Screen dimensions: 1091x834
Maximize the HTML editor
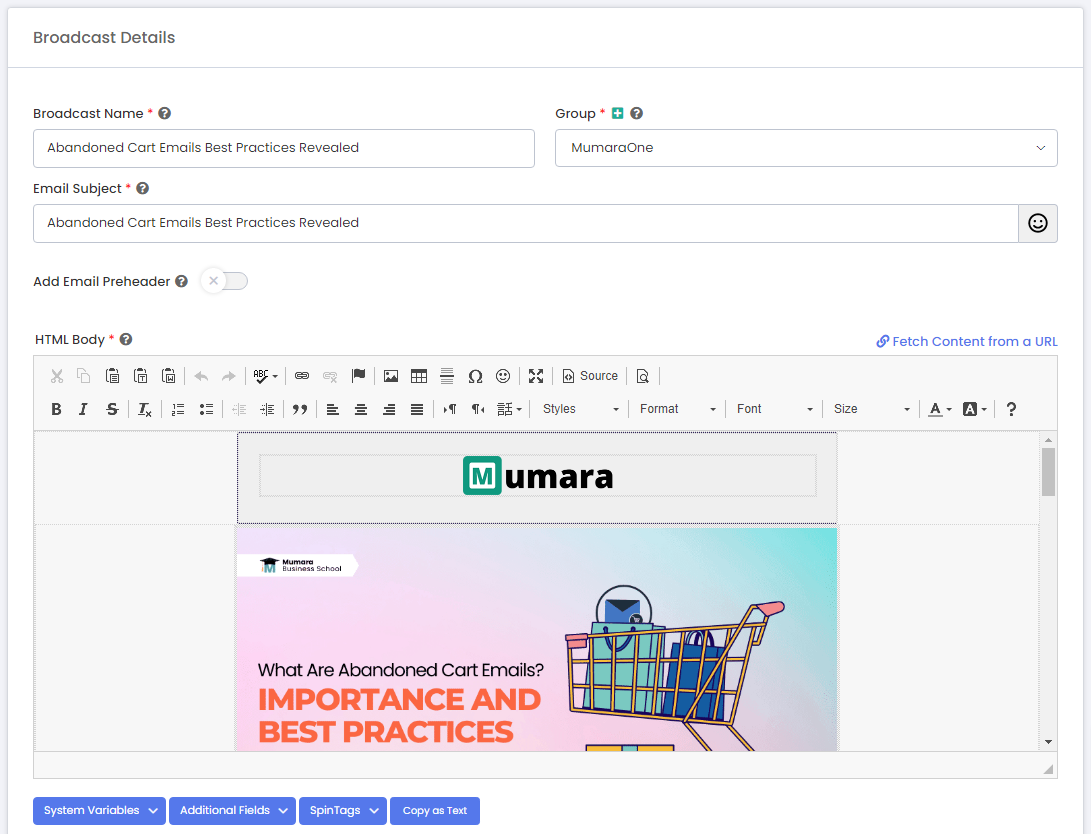tap(536, 376)
